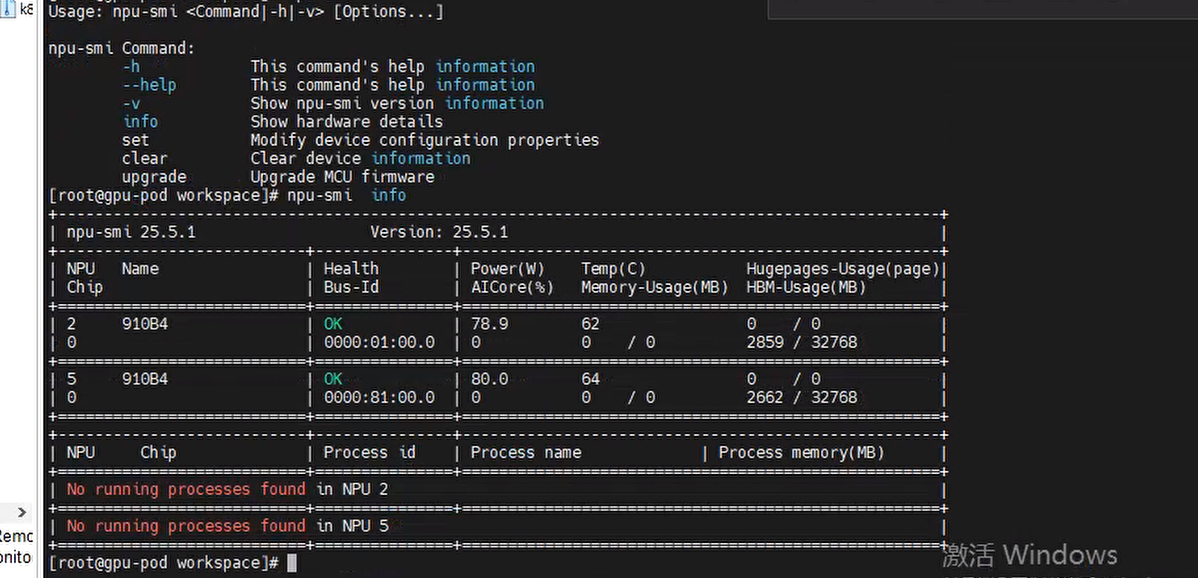Viewport: 1198px width, 578px height.
Task: Expand the sidebar chevron arrow at left
Action: 21,512
